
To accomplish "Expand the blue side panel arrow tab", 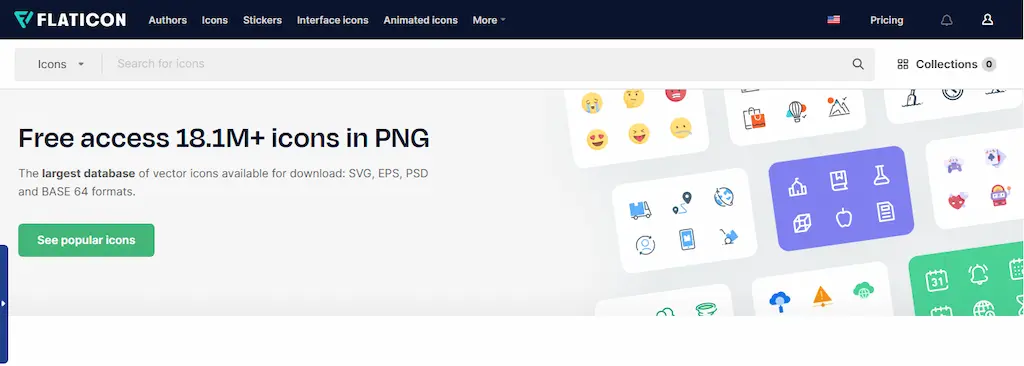I will click(4, 303).
